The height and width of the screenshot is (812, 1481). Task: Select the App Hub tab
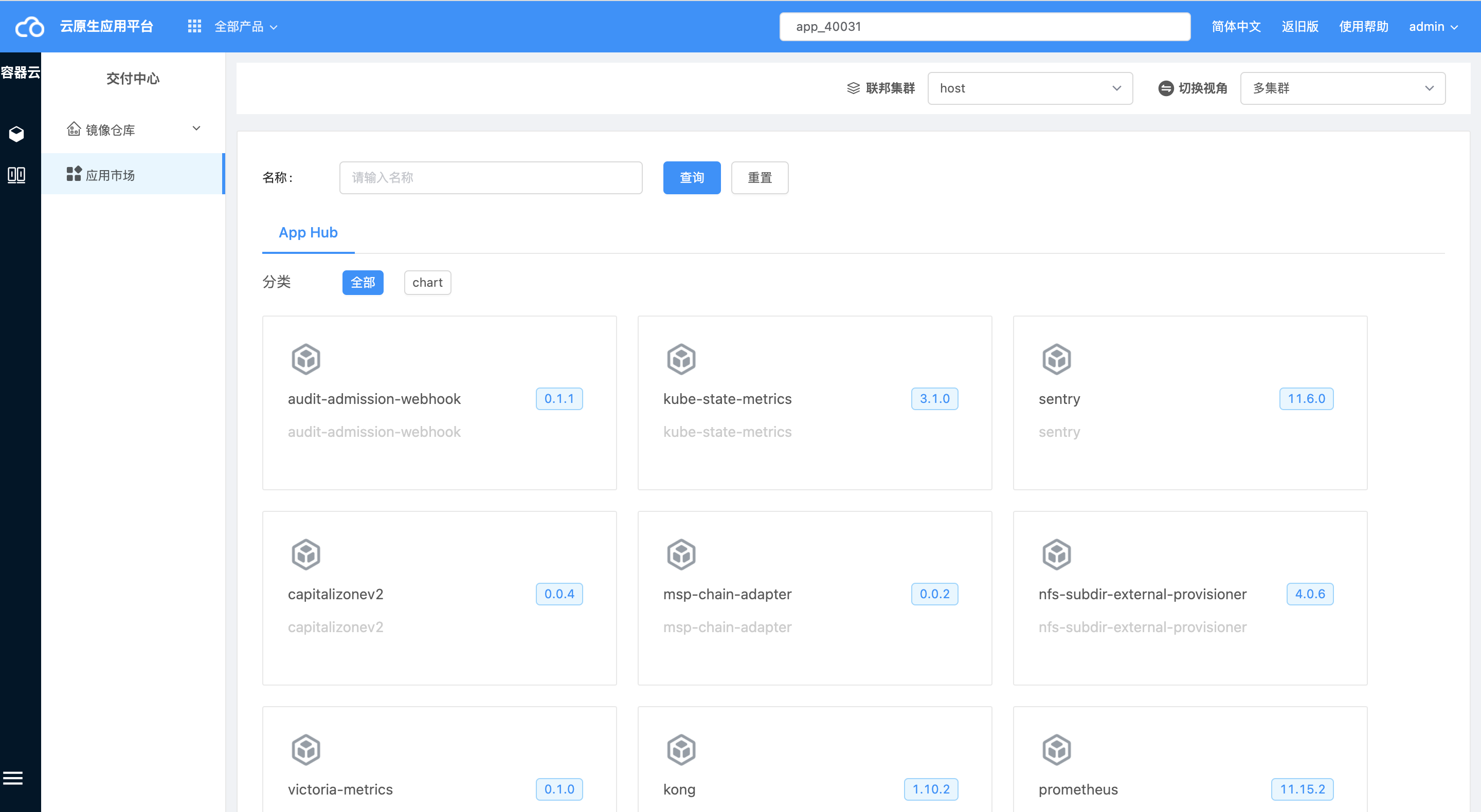point(308,233)
